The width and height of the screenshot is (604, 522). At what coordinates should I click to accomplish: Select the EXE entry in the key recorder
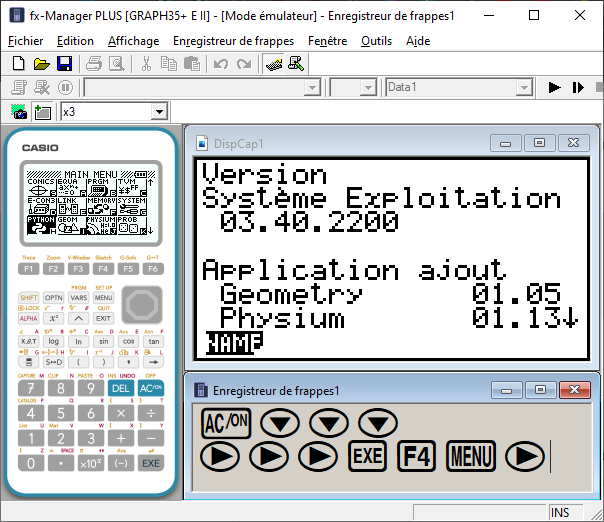(x=367, y=457)
